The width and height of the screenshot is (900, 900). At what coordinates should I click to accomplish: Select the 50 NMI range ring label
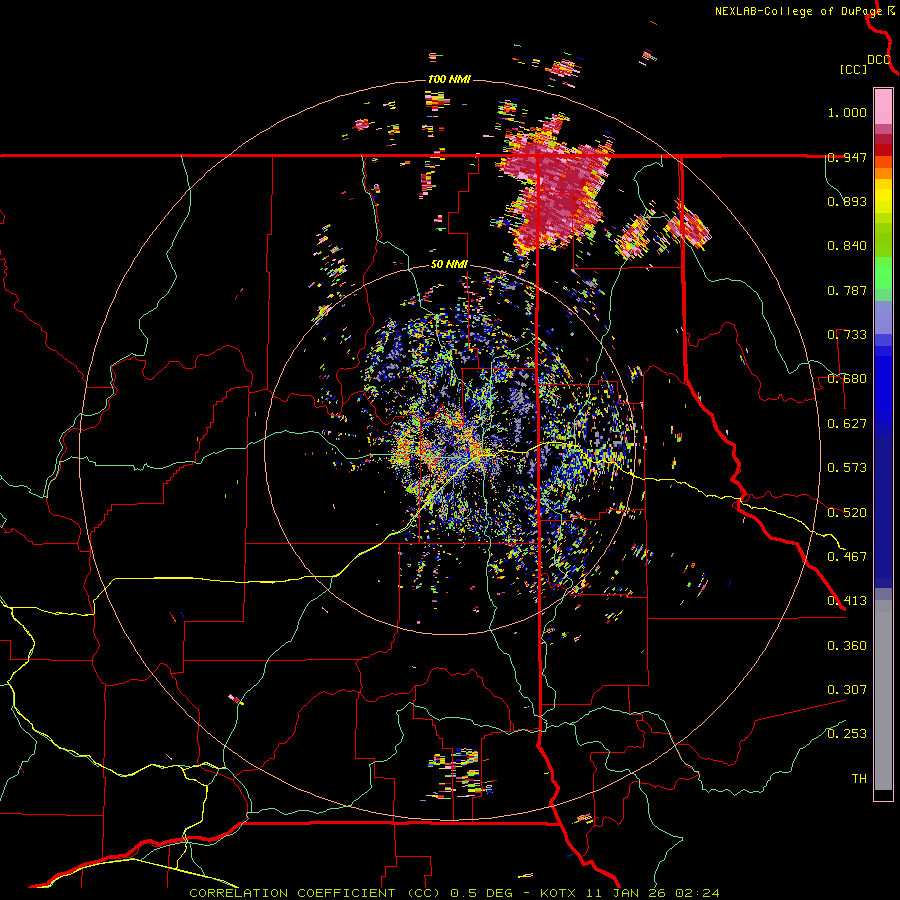point(449,265)
